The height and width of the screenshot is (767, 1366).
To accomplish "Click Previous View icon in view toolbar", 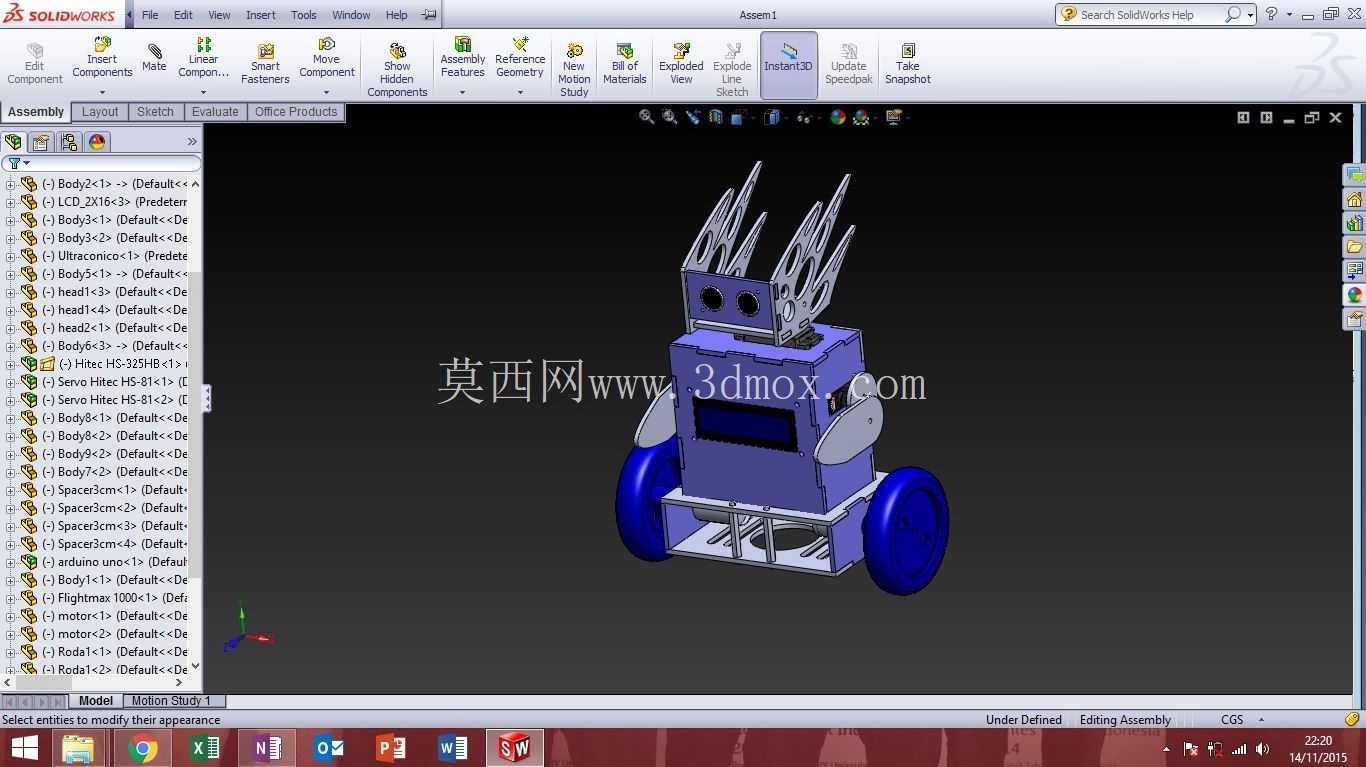I will coord(693,117).
